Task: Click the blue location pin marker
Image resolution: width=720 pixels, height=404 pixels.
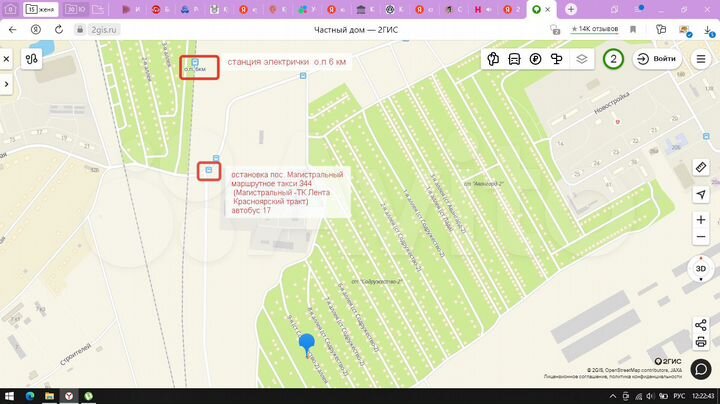Action: pyautogui.click(x=307, y=345)
